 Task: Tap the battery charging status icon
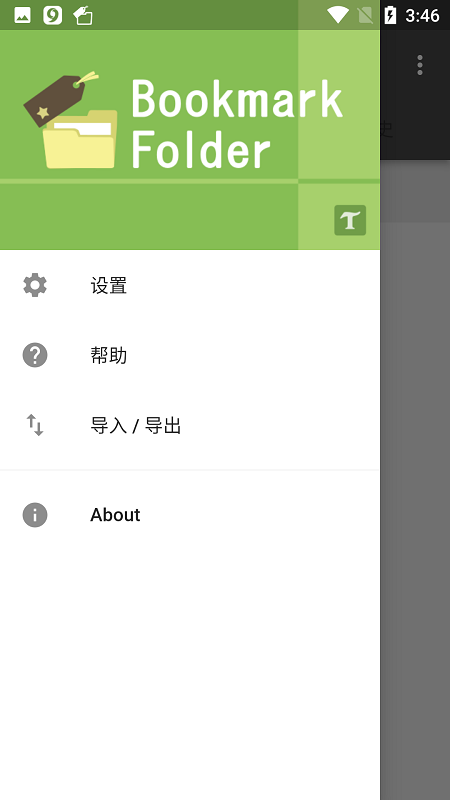tap(390, 15)
